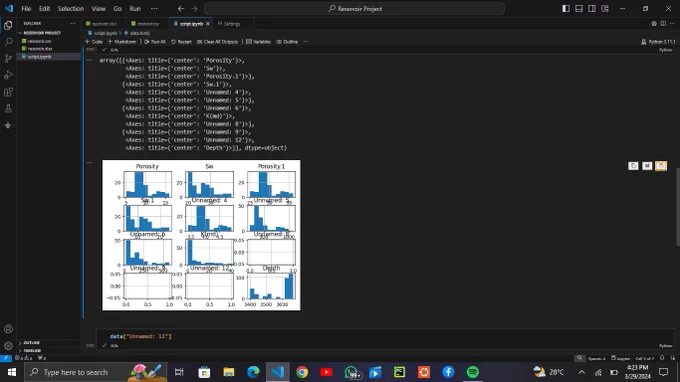Open Spotify from the taskbar
Screen dimensions: 680x382
pyautogui.click(x=473, y=372)
